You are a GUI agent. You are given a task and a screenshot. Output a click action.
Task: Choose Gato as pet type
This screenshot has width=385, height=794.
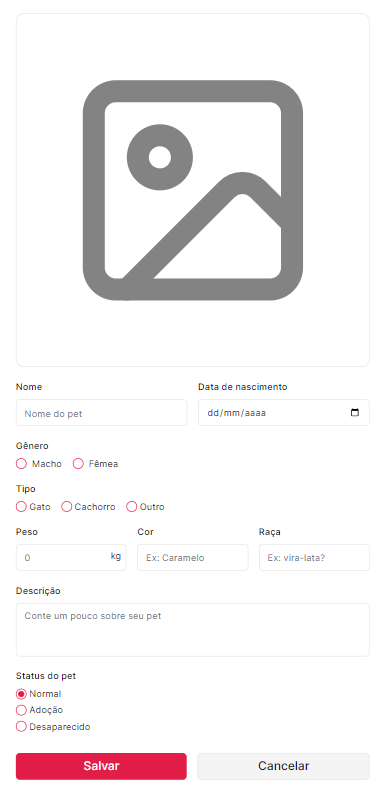coord(21,507)
